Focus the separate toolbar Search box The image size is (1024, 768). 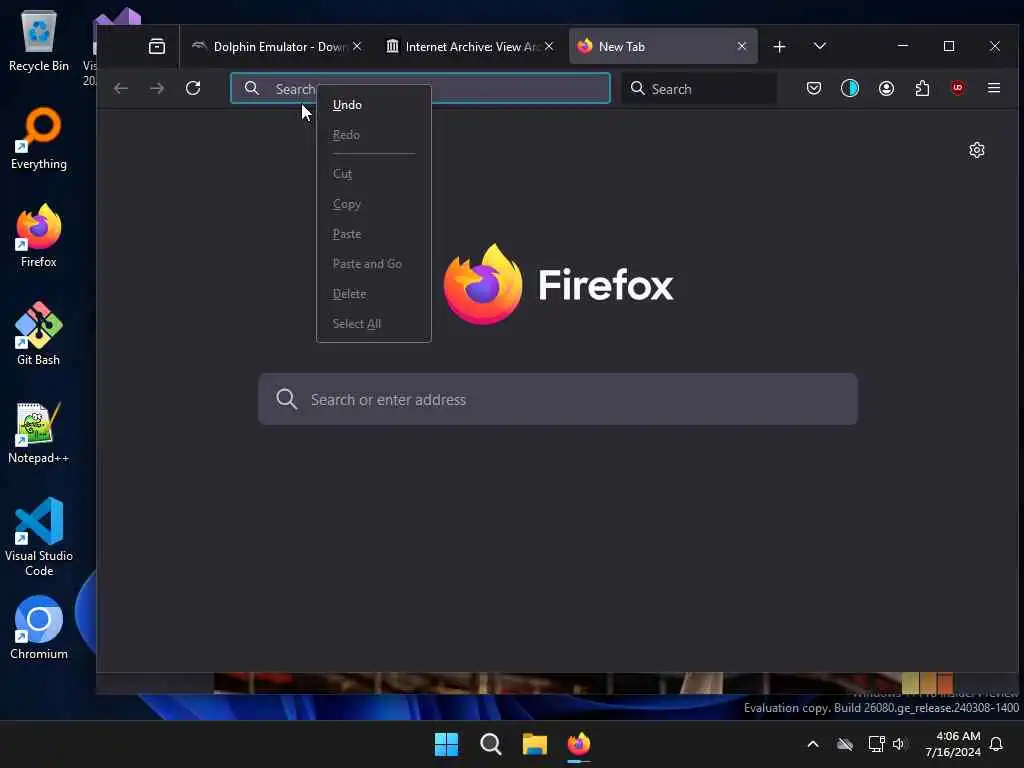click(699, 89)
